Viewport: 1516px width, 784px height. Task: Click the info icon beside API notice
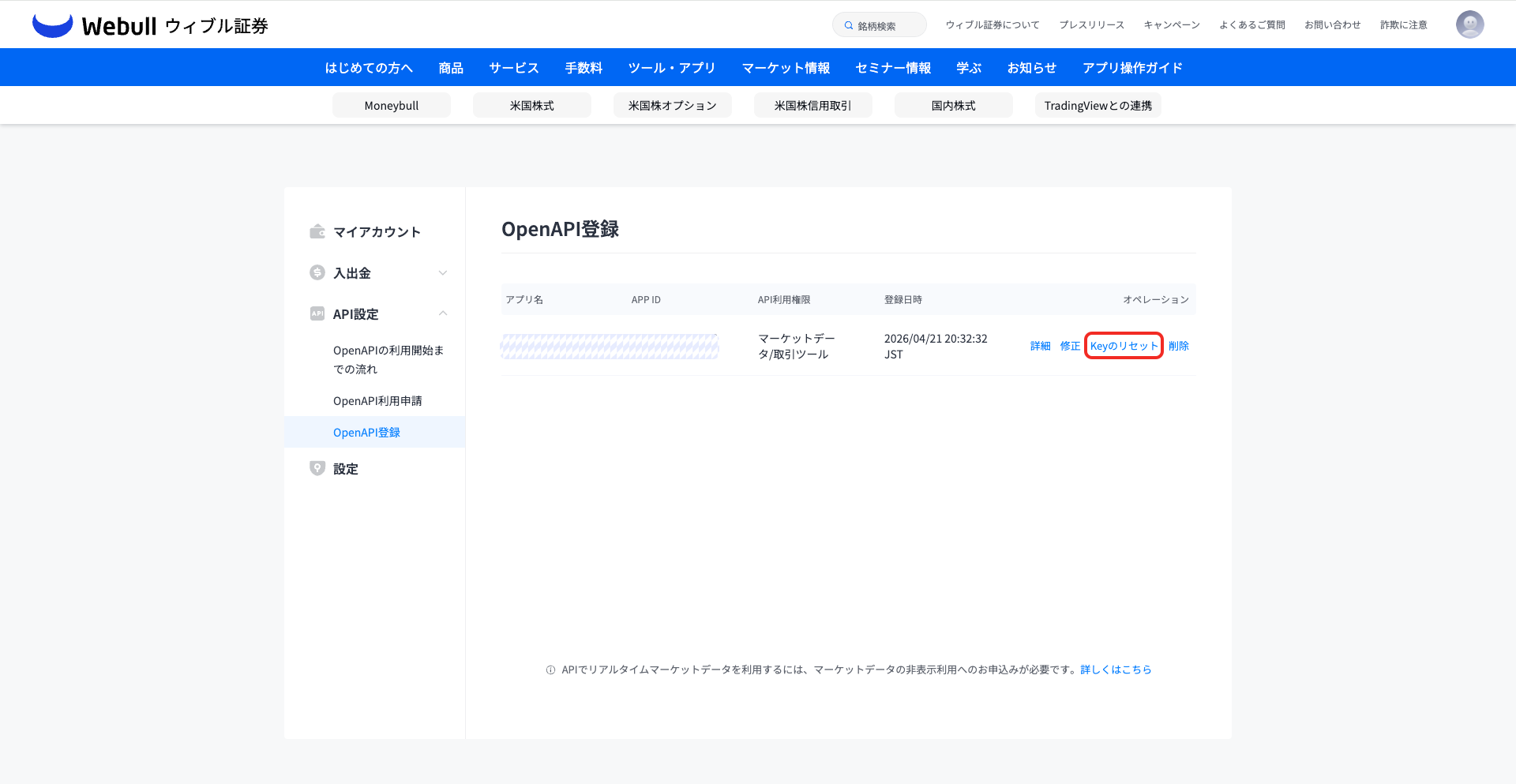550,670
